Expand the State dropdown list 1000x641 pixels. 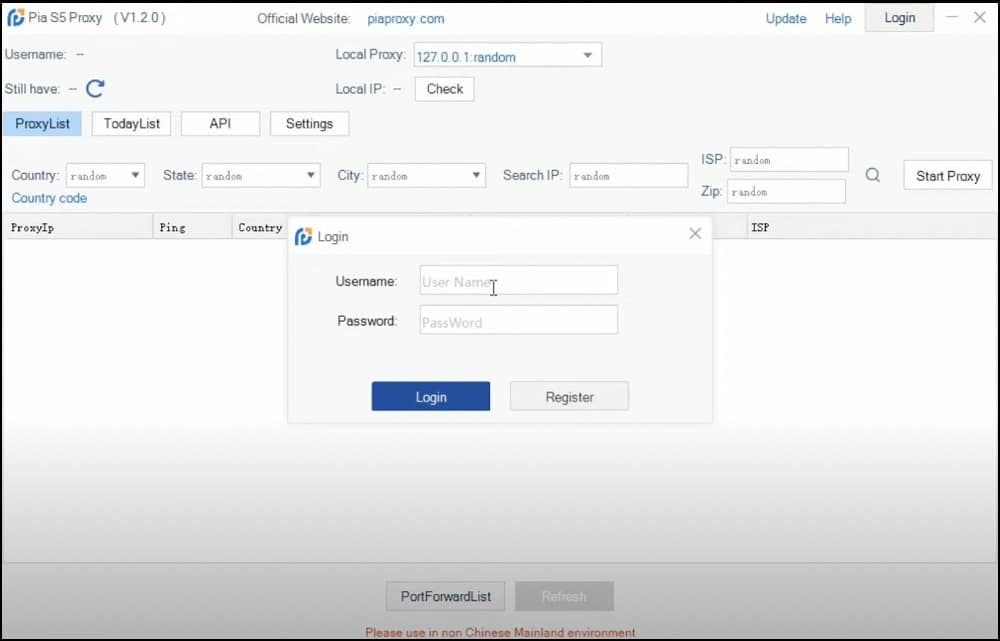(310, 176)
